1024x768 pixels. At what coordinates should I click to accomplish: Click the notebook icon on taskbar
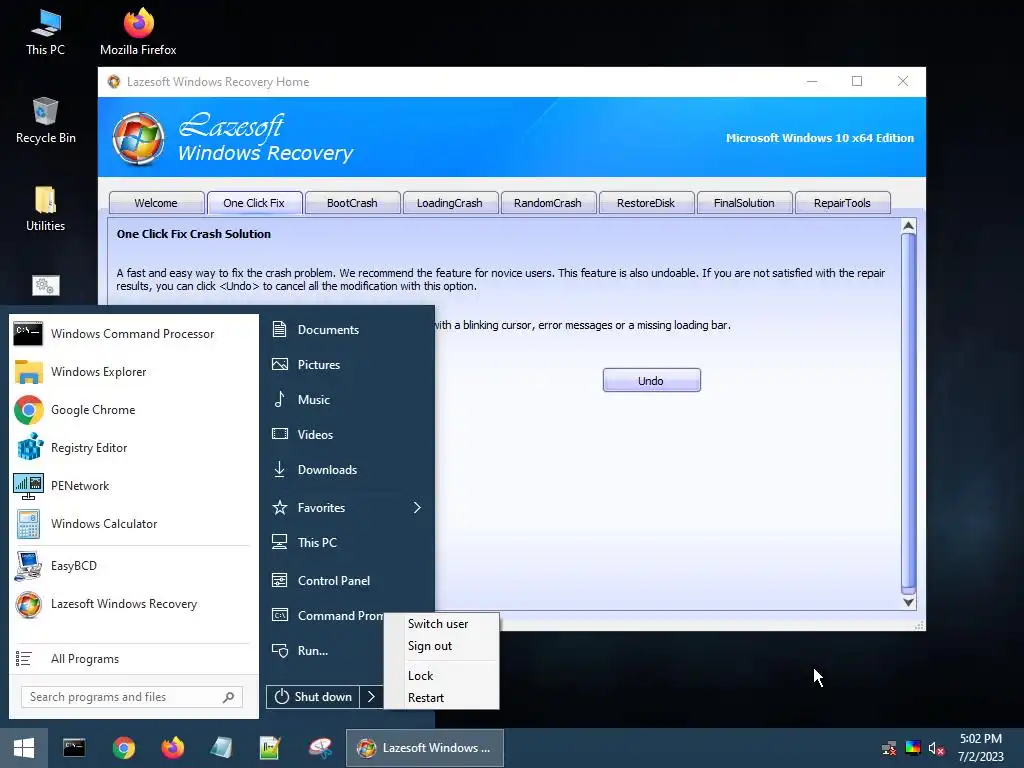pos(222,748)
